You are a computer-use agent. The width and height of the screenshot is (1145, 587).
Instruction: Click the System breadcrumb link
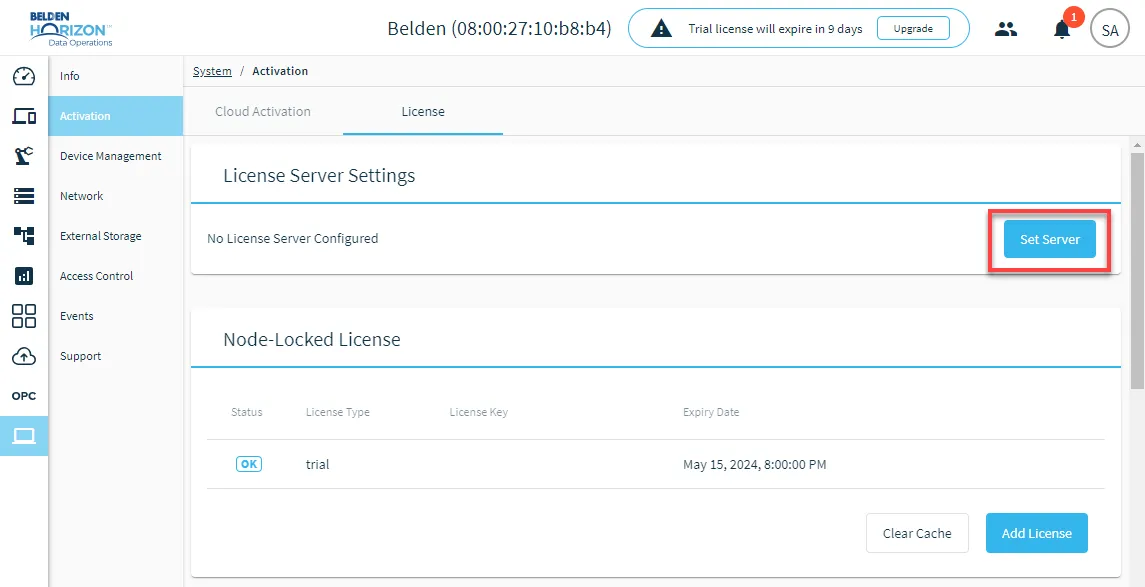coord(212,71)
